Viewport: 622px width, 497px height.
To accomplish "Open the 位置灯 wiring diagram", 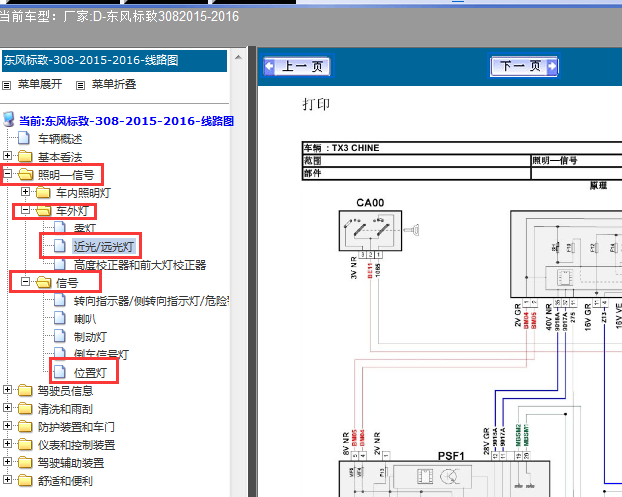I will tap(90, 373).
